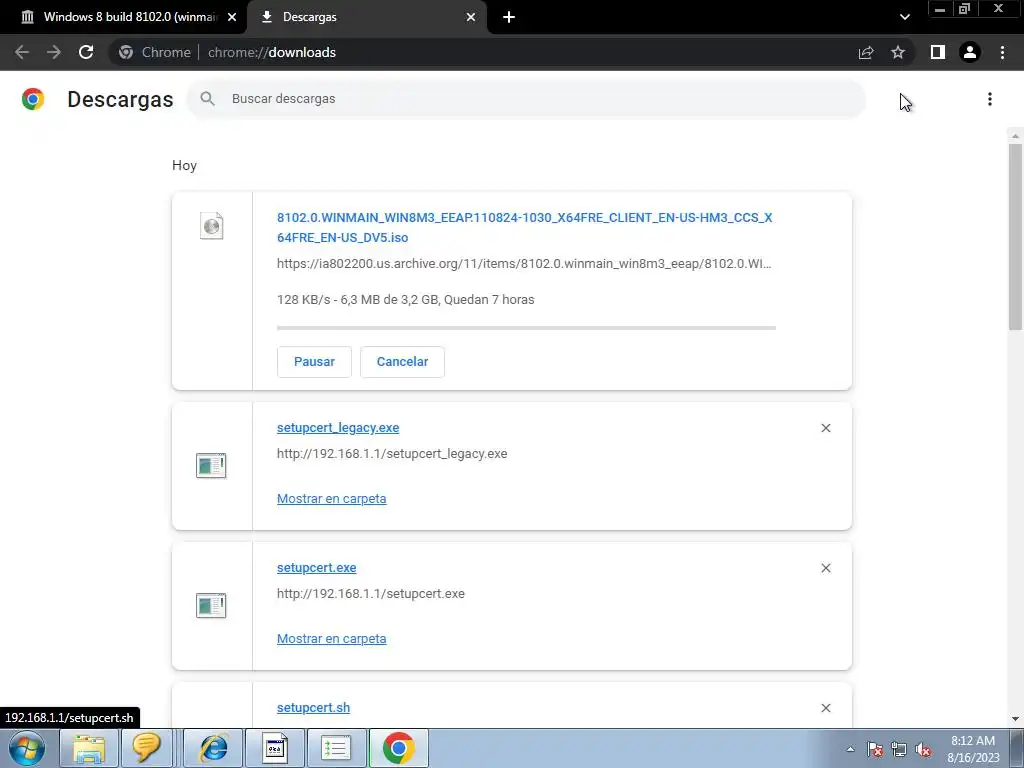
Task: Switch to the Windows 8 build 8102.0 tab
Action: pyautogui.click(x=123, y=17)
